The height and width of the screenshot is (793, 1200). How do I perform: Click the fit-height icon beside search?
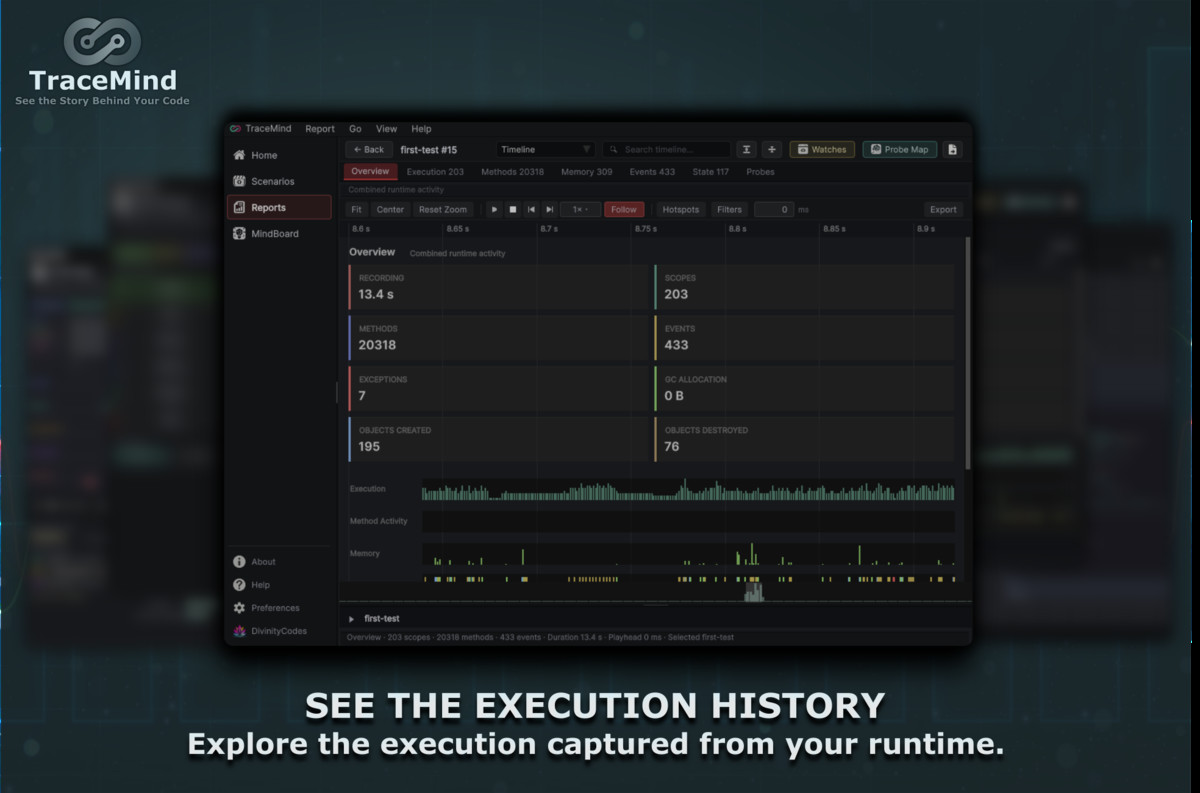tap(746, 149)
